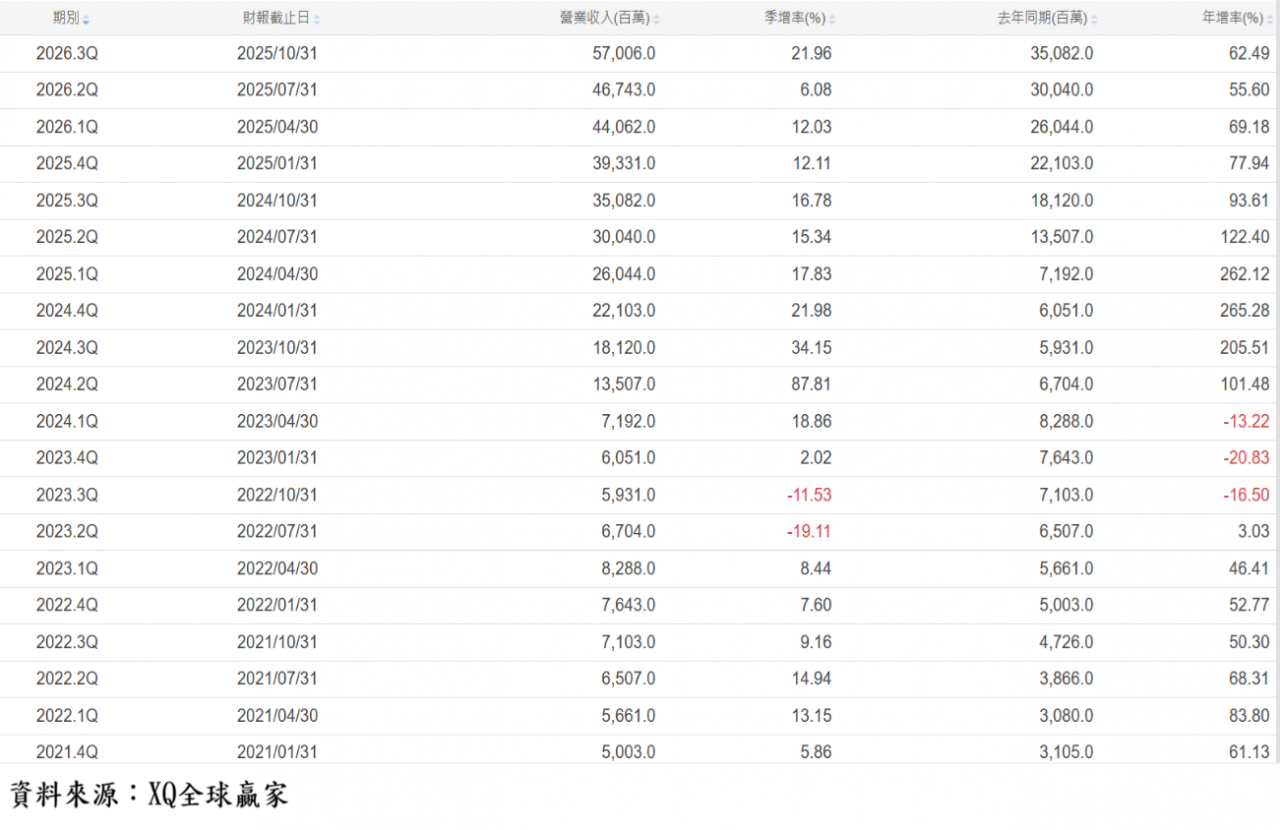Click sort icon next to 財報截止日

[x=317, y=20]
